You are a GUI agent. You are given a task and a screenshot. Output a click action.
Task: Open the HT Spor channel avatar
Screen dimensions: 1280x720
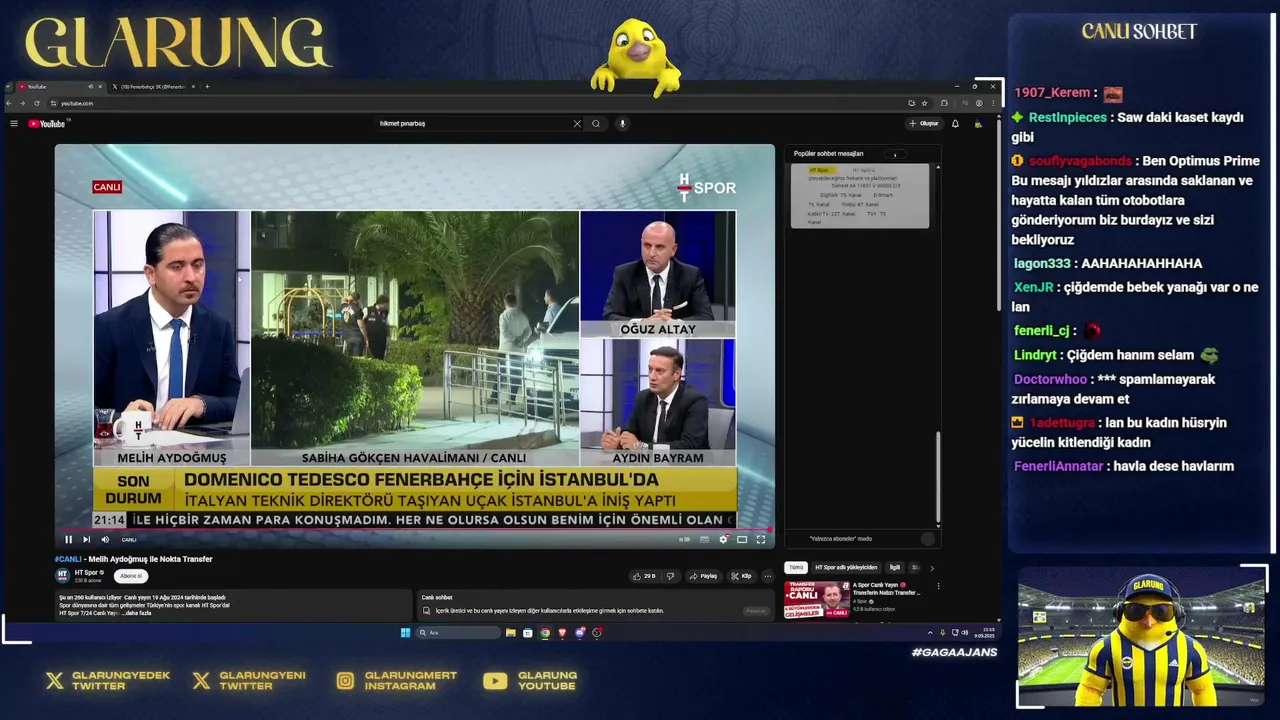(62, 576)
